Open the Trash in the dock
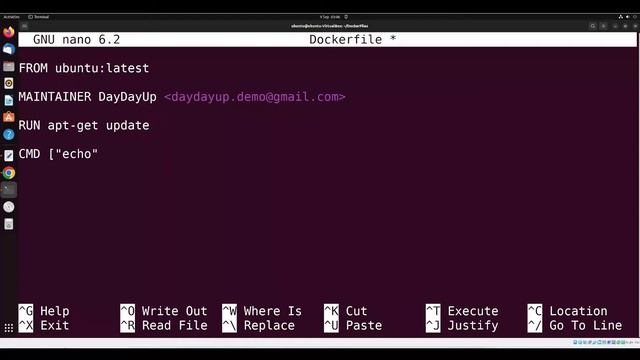This screenshot has width=640, height=360. 9,224
